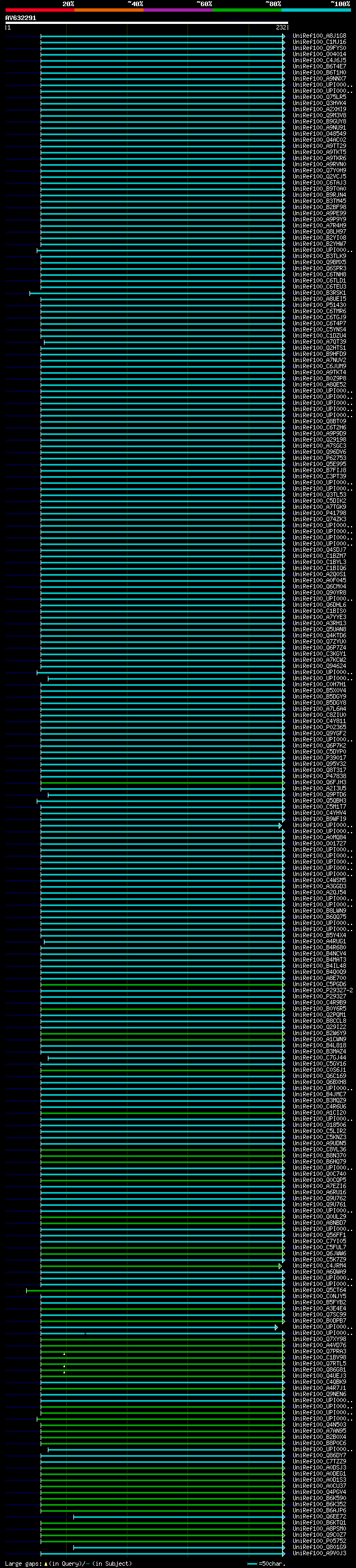Click the =50char. scale legend

(266, 1564)
